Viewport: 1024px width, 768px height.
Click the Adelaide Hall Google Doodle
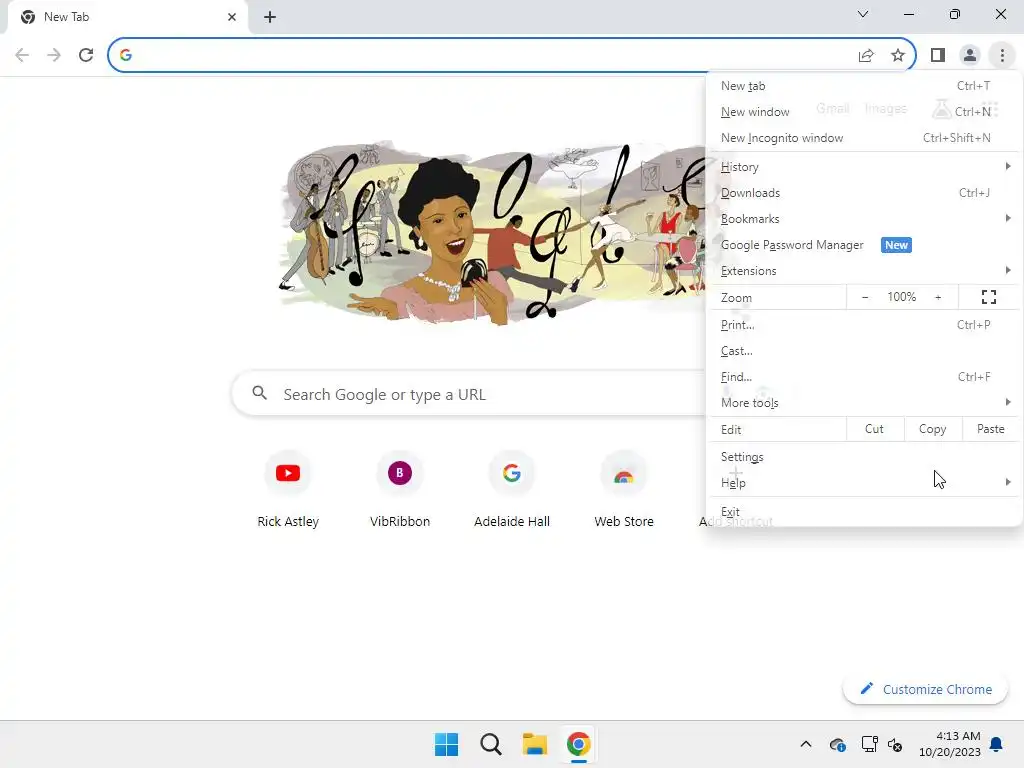coord(493,232)
